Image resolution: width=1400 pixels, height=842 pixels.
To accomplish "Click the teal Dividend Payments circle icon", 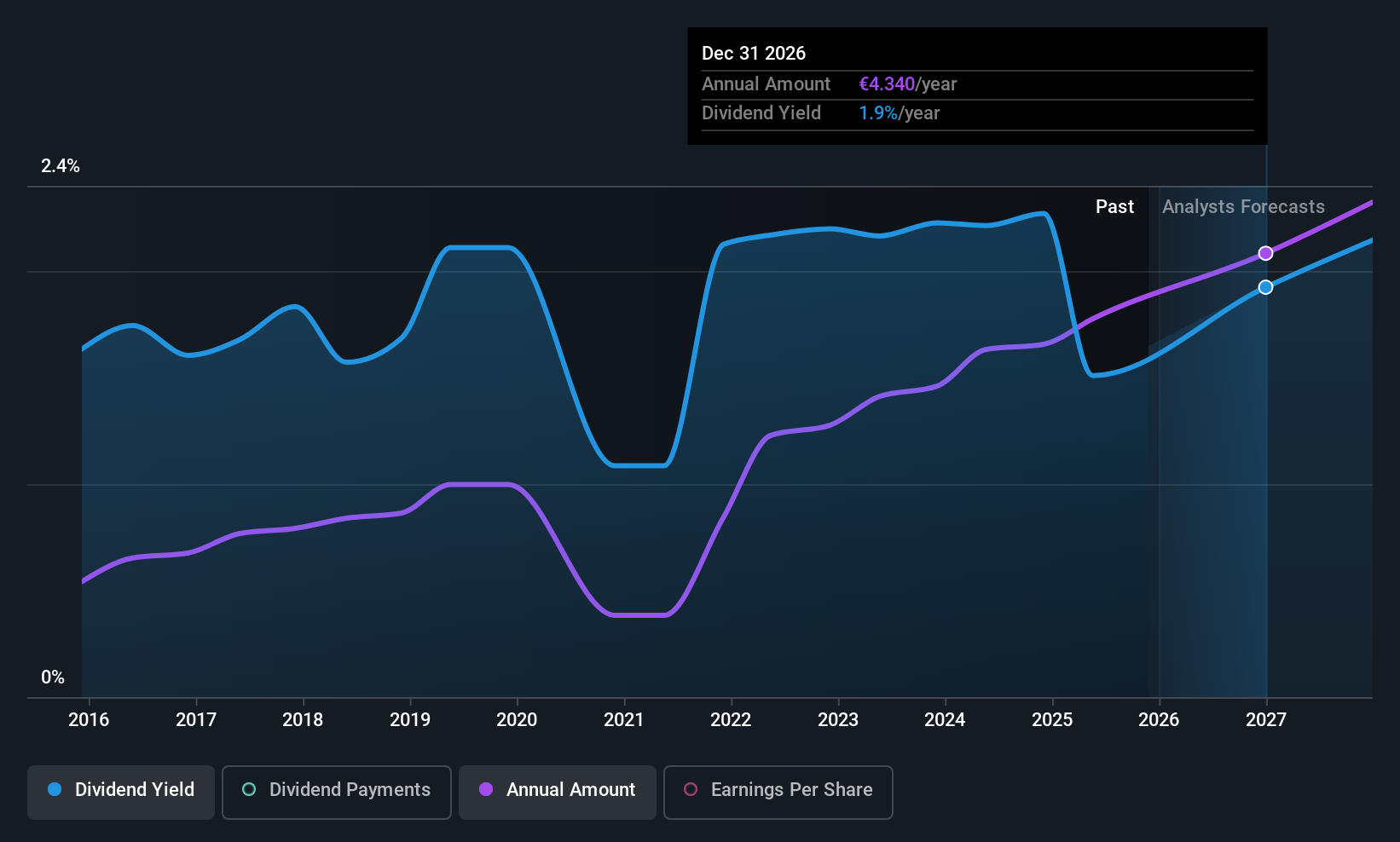I will [x=249, y=789].
